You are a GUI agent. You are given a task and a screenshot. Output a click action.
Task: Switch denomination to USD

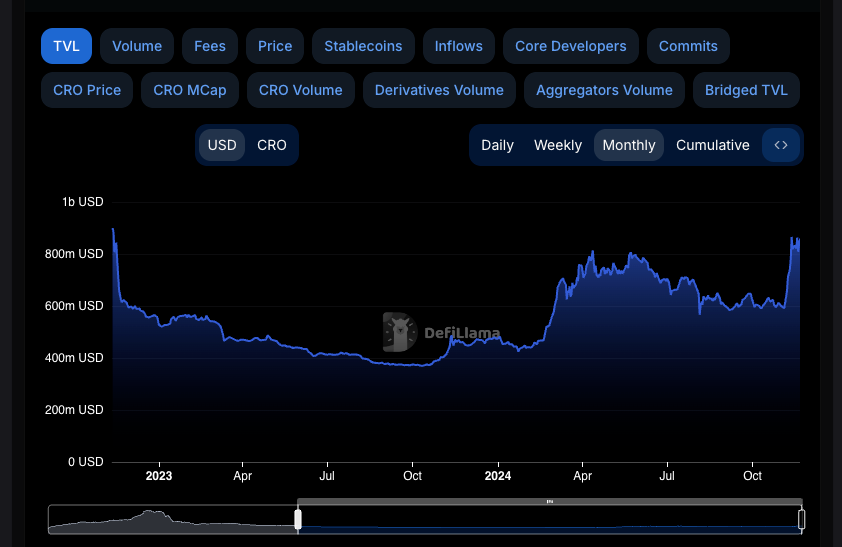pyautogui.click(x=222, y=145)
